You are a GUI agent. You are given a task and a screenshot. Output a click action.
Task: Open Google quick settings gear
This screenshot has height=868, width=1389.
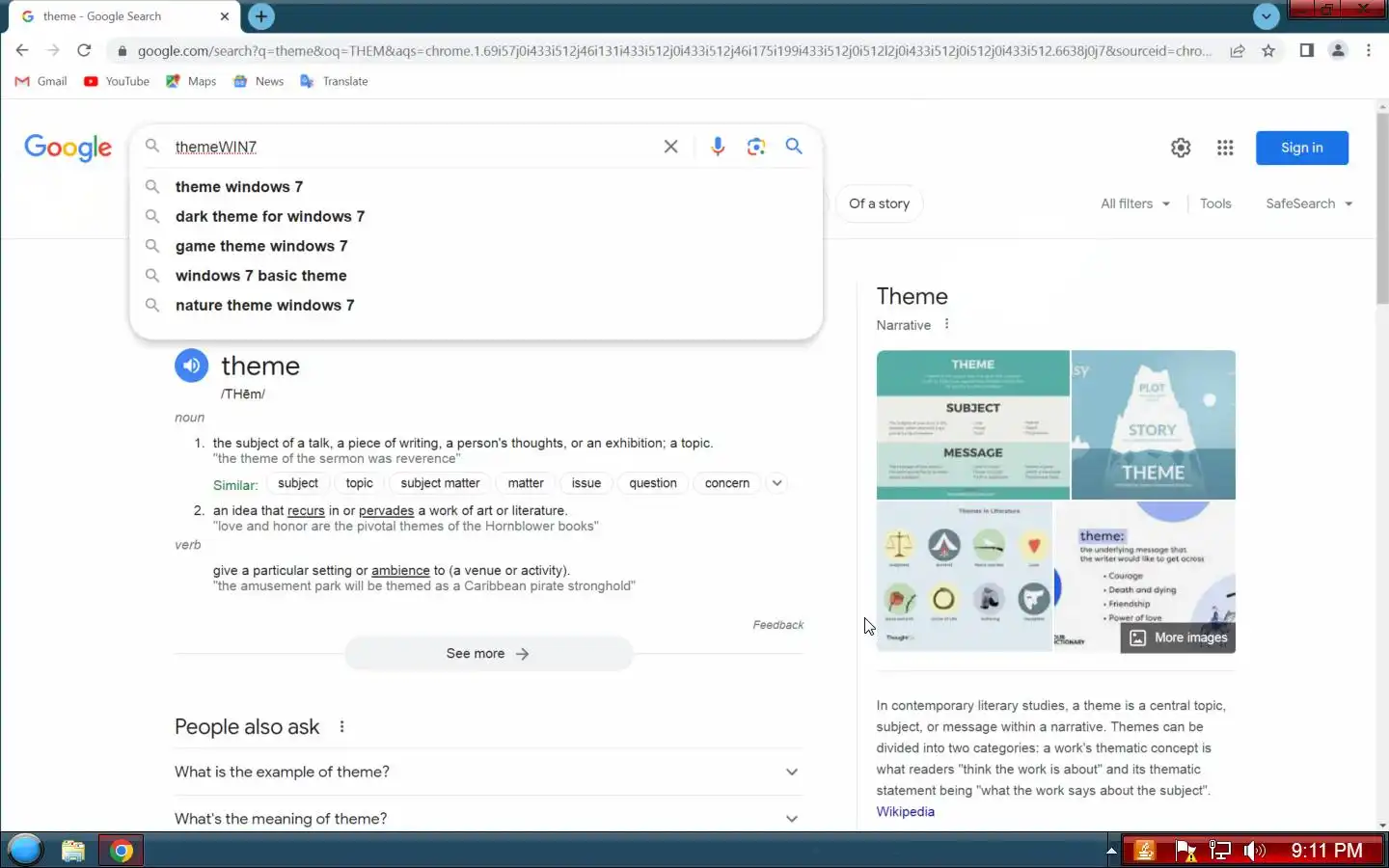1181,148
